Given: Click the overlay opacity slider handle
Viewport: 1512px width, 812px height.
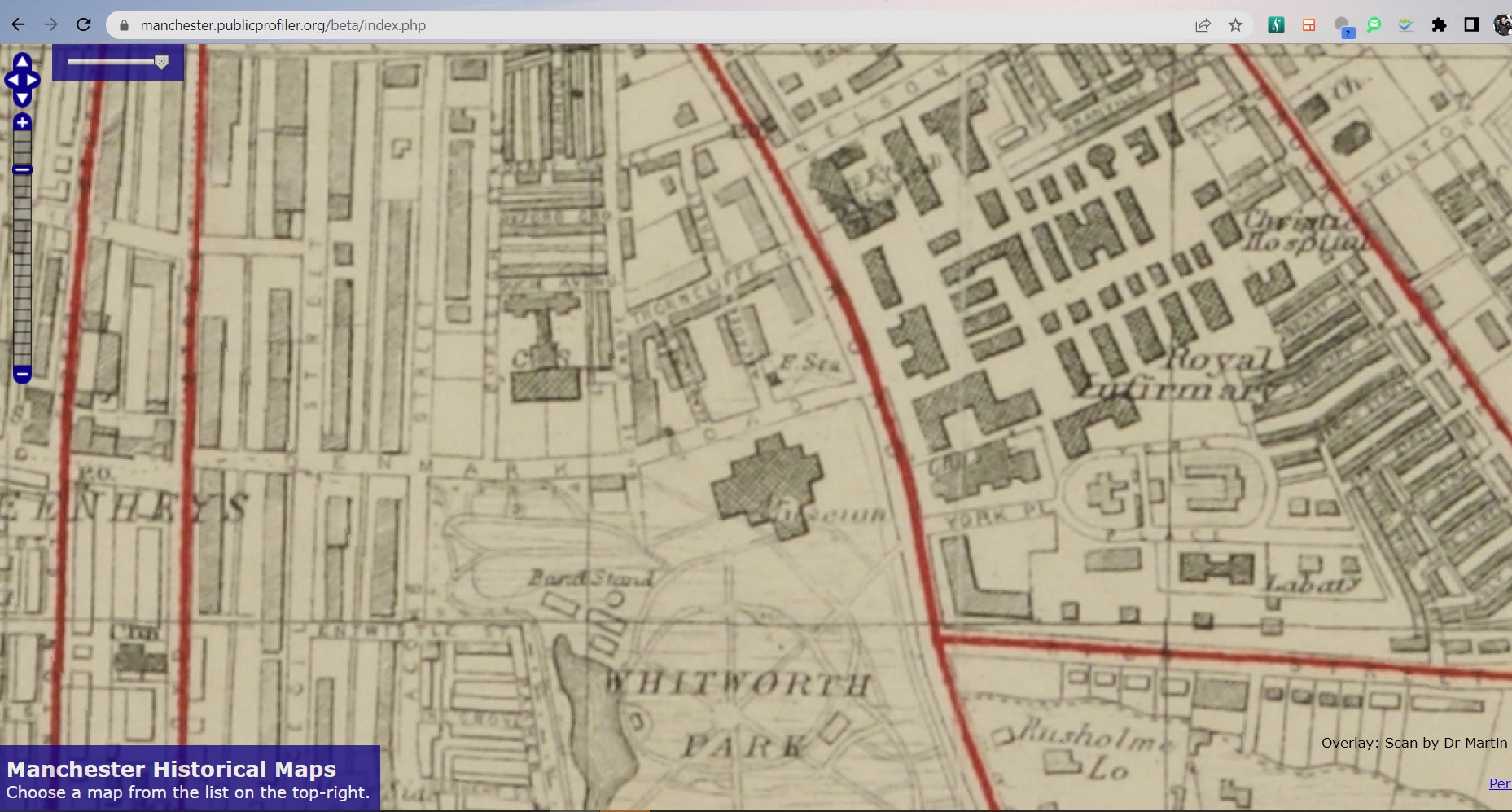Looking at the screenshot, I should coord(161,62).
